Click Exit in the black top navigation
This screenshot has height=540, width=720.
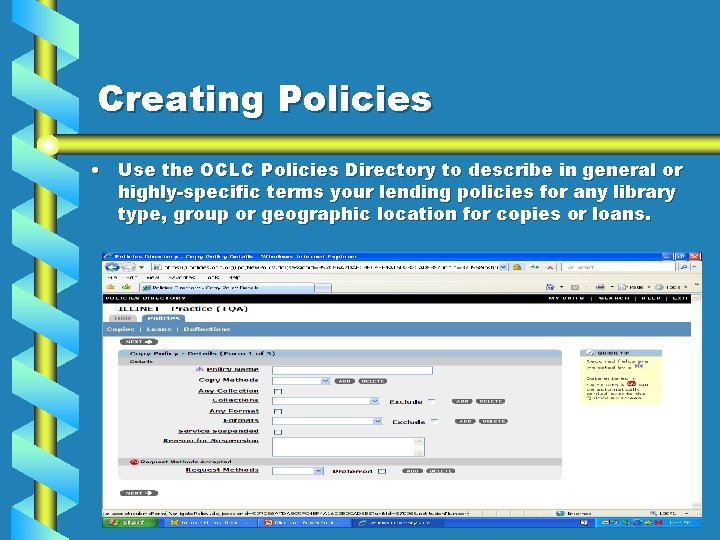point(680,298)
